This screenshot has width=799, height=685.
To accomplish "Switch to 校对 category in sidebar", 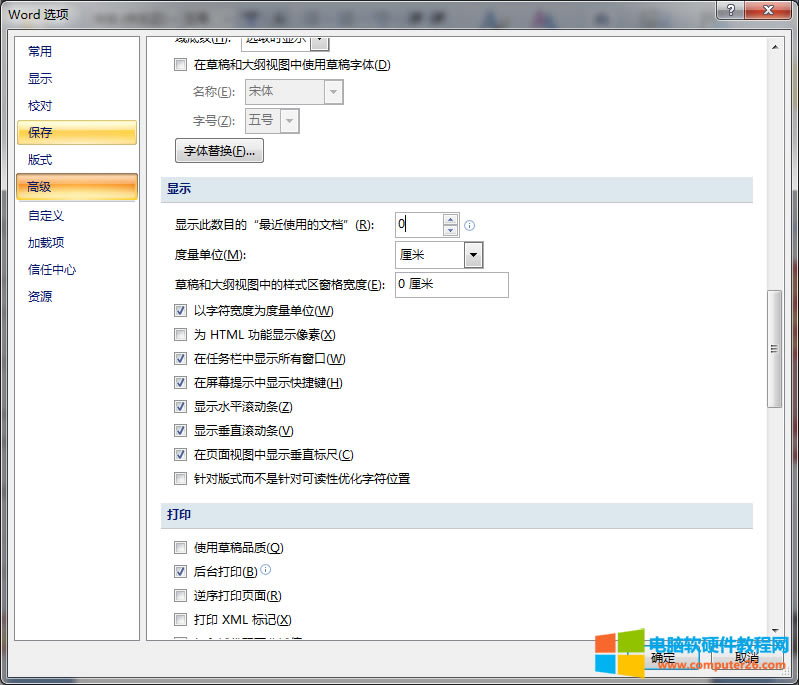I will tap(40, 105).
